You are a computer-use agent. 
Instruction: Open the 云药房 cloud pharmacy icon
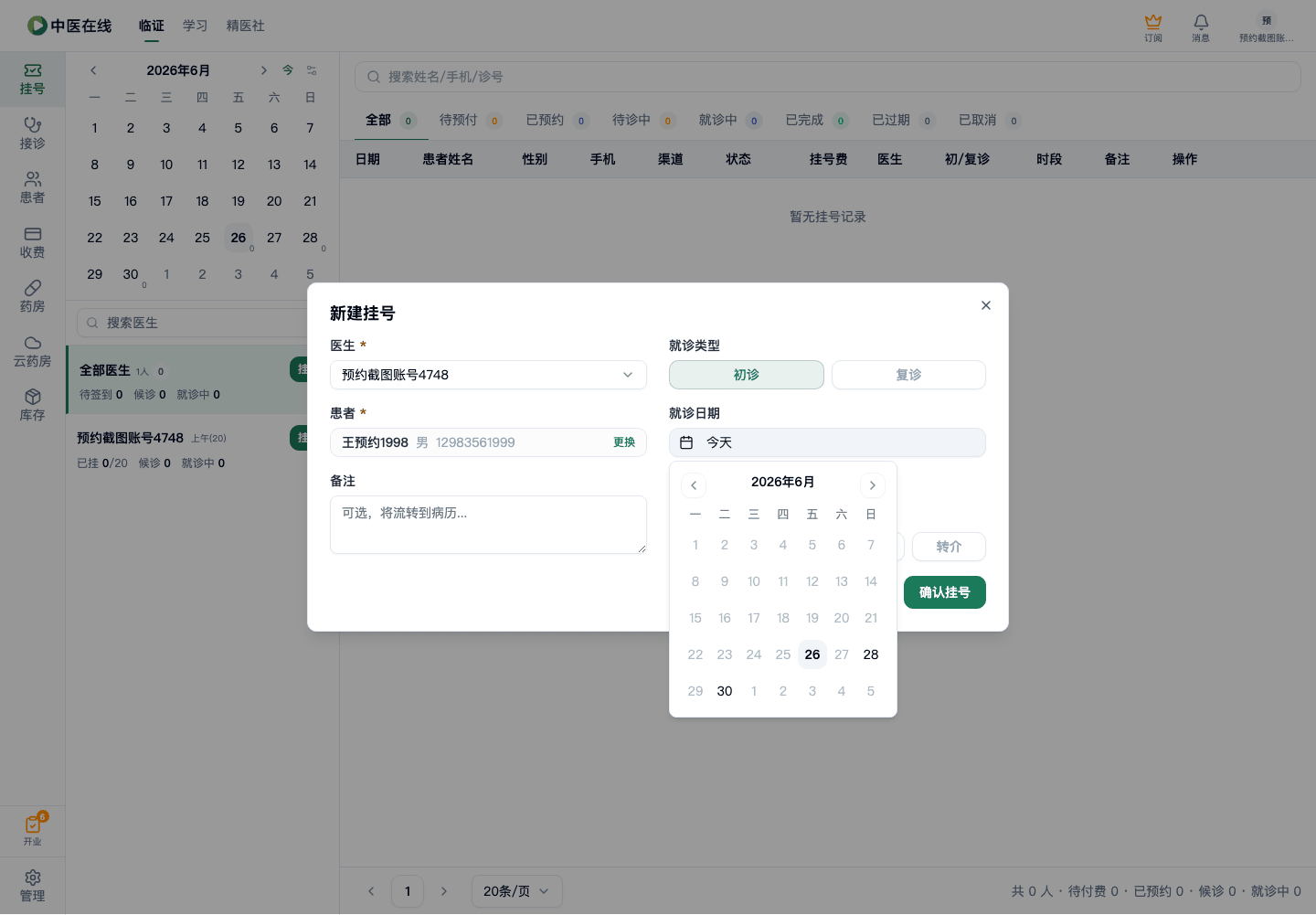point(32,351)
